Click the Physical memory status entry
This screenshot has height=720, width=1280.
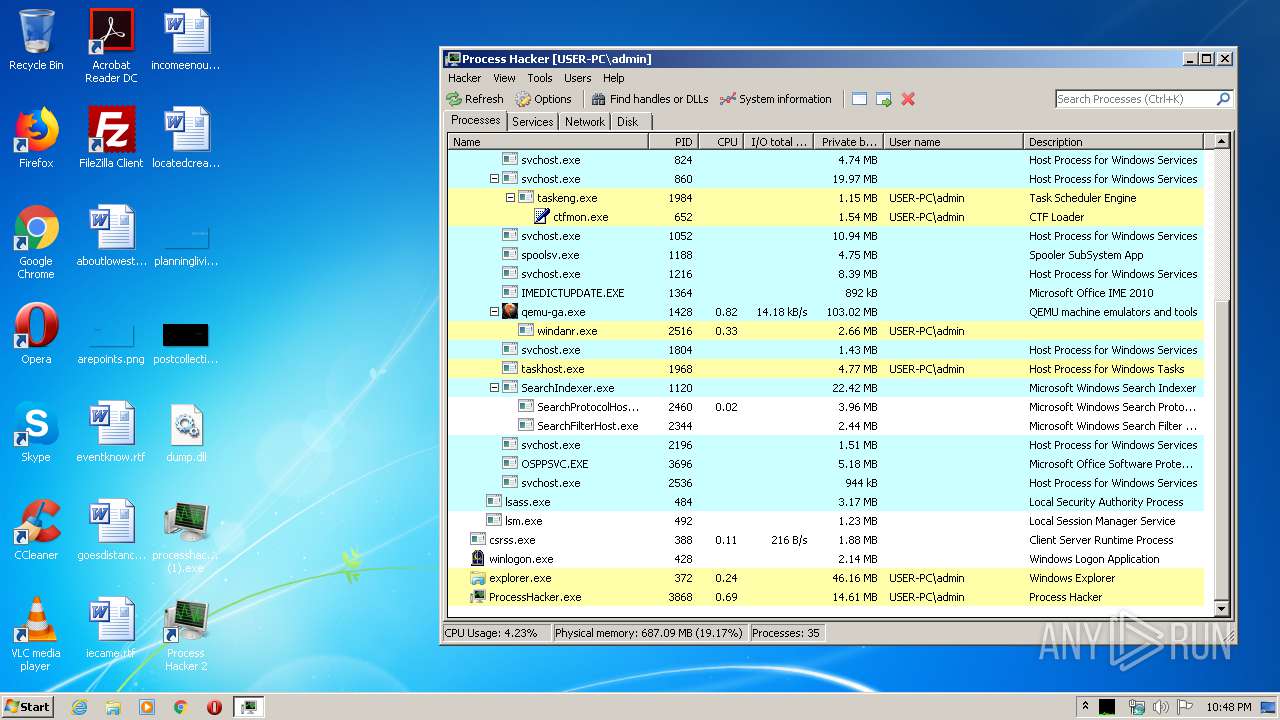point(649,633)
